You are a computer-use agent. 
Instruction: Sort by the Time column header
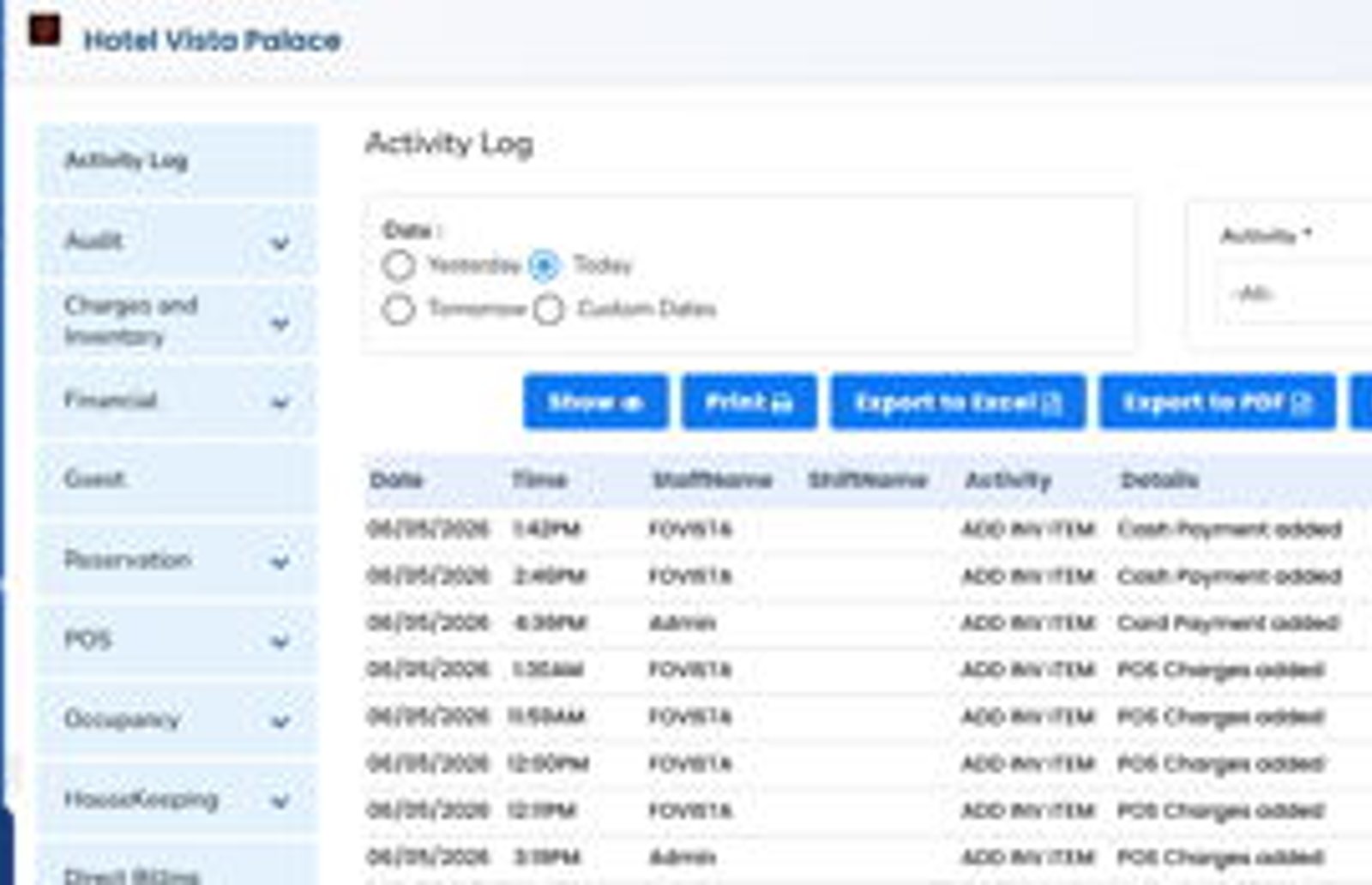[x=539, y=480]
